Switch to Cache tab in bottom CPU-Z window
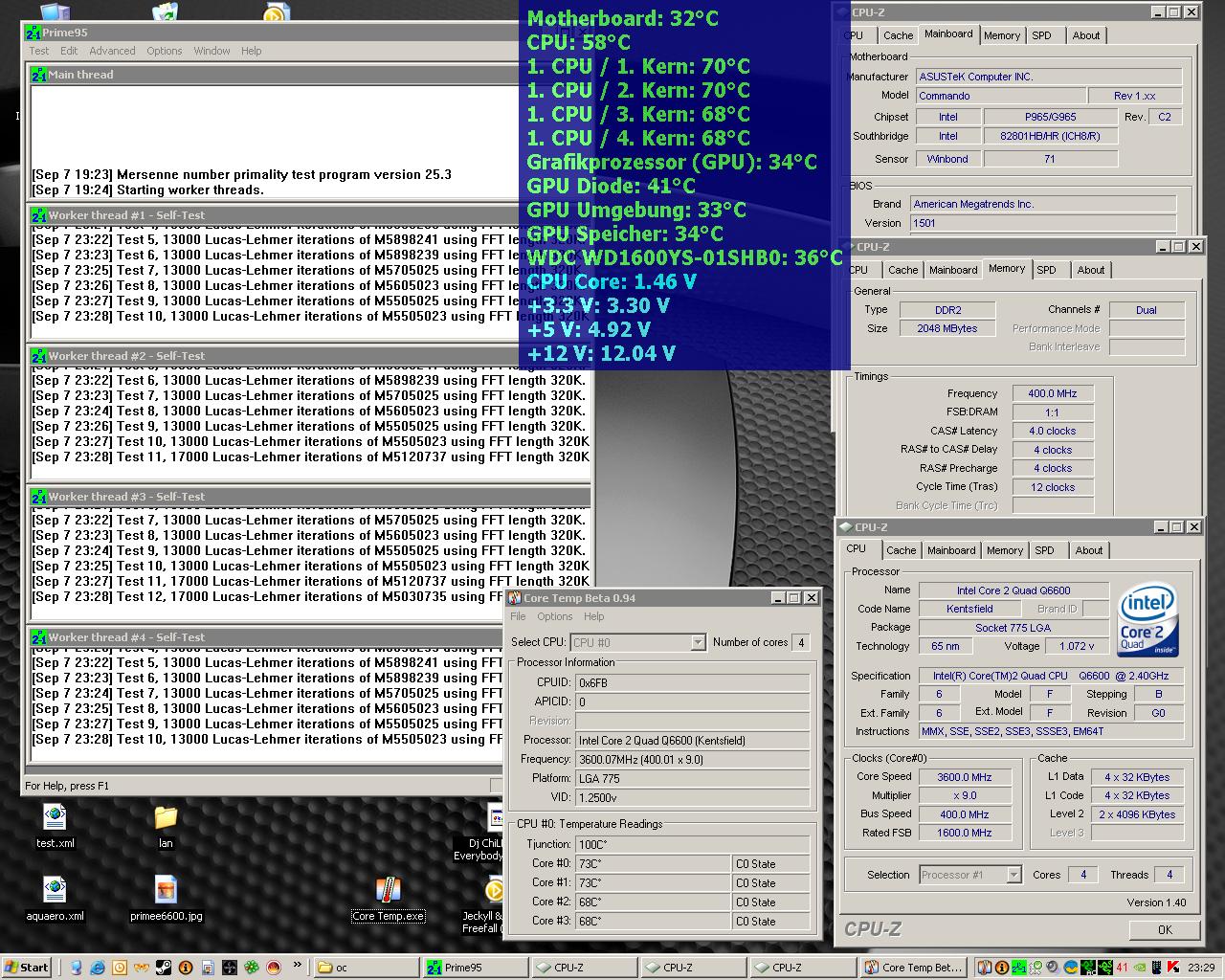 tap(901, 550)
